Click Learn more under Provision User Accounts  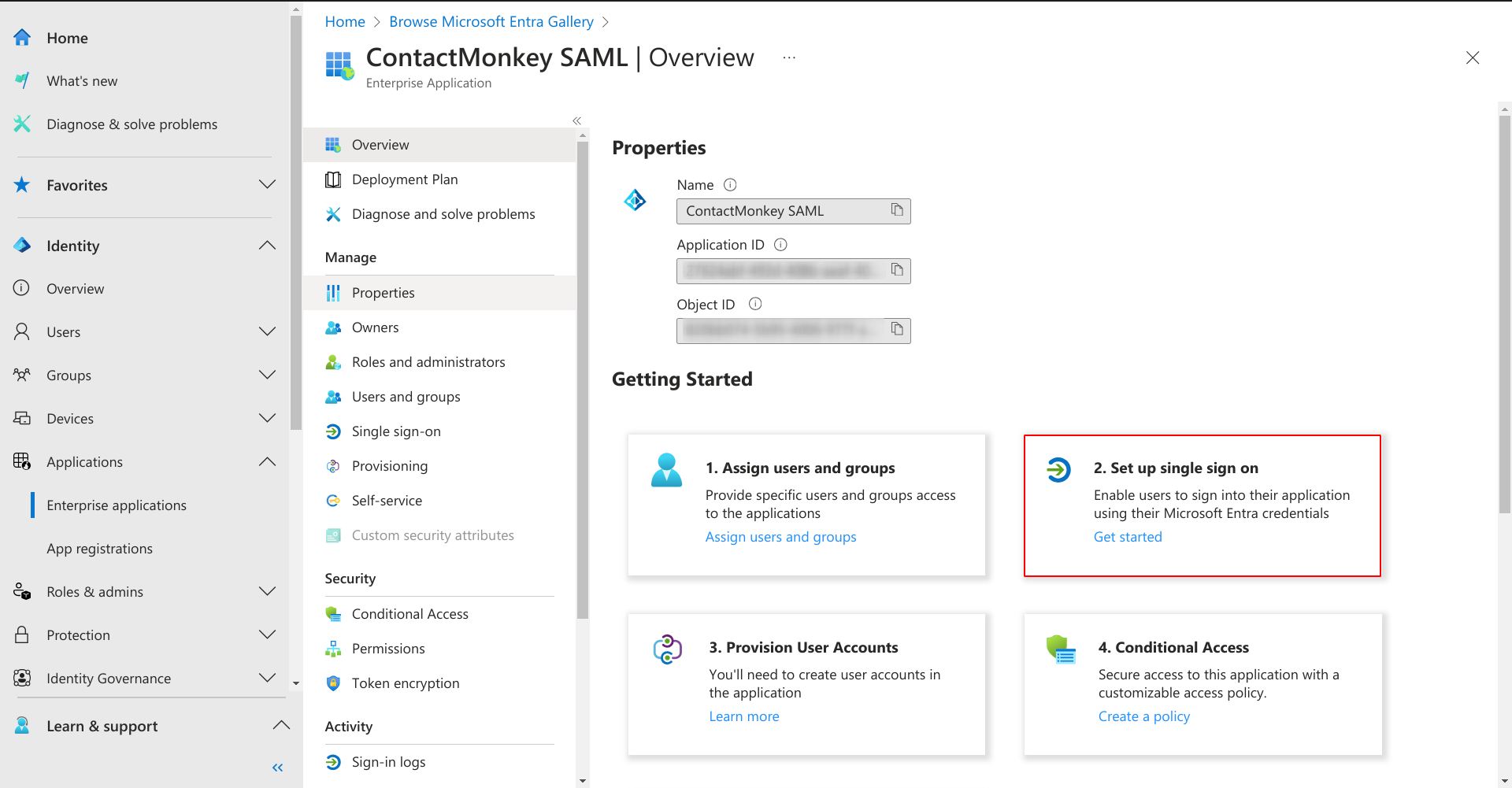(744, 716)
